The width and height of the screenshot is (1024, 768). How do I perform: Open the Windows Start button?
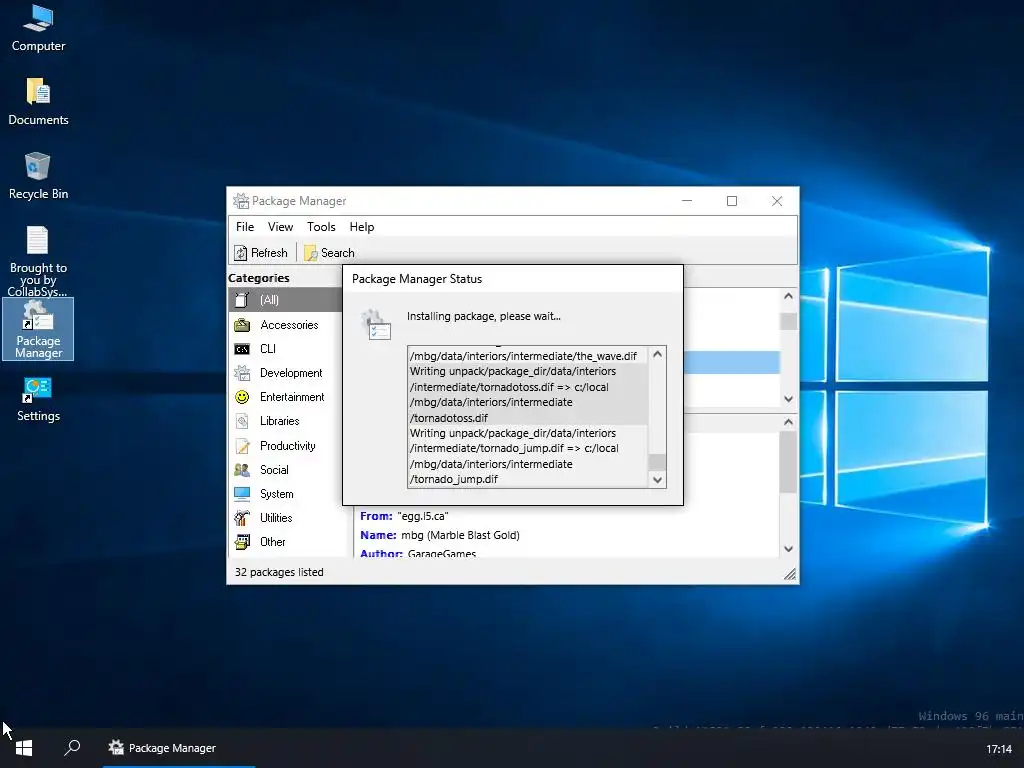(x=24, y=748)
